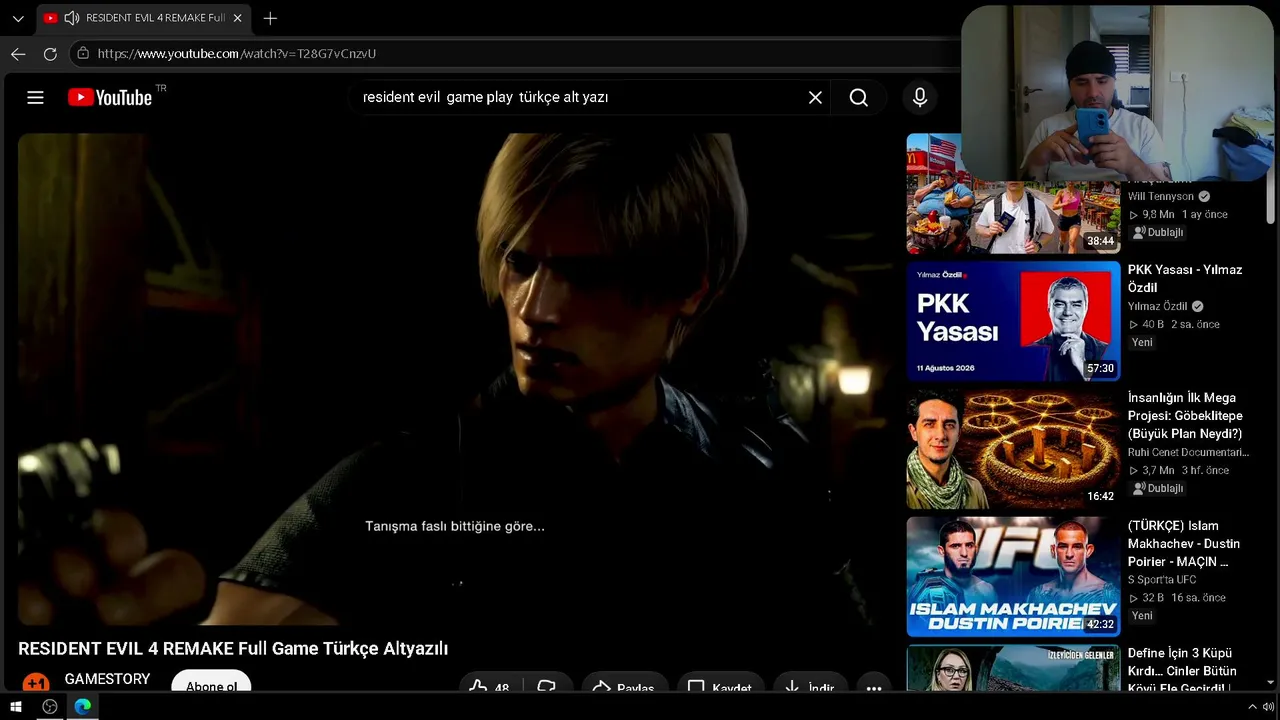
Task: Open 'PKK Yasası - Yılmaz Özdil' title
Action: point(1185,279)
